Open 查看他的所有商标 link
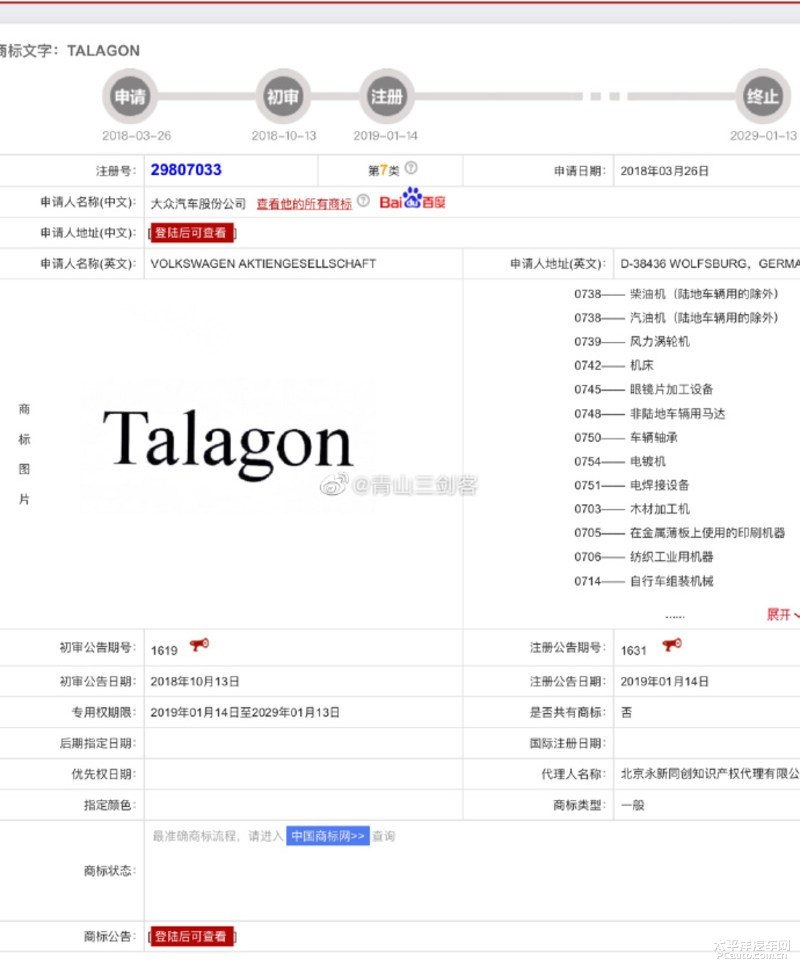 tap(304, 204)
